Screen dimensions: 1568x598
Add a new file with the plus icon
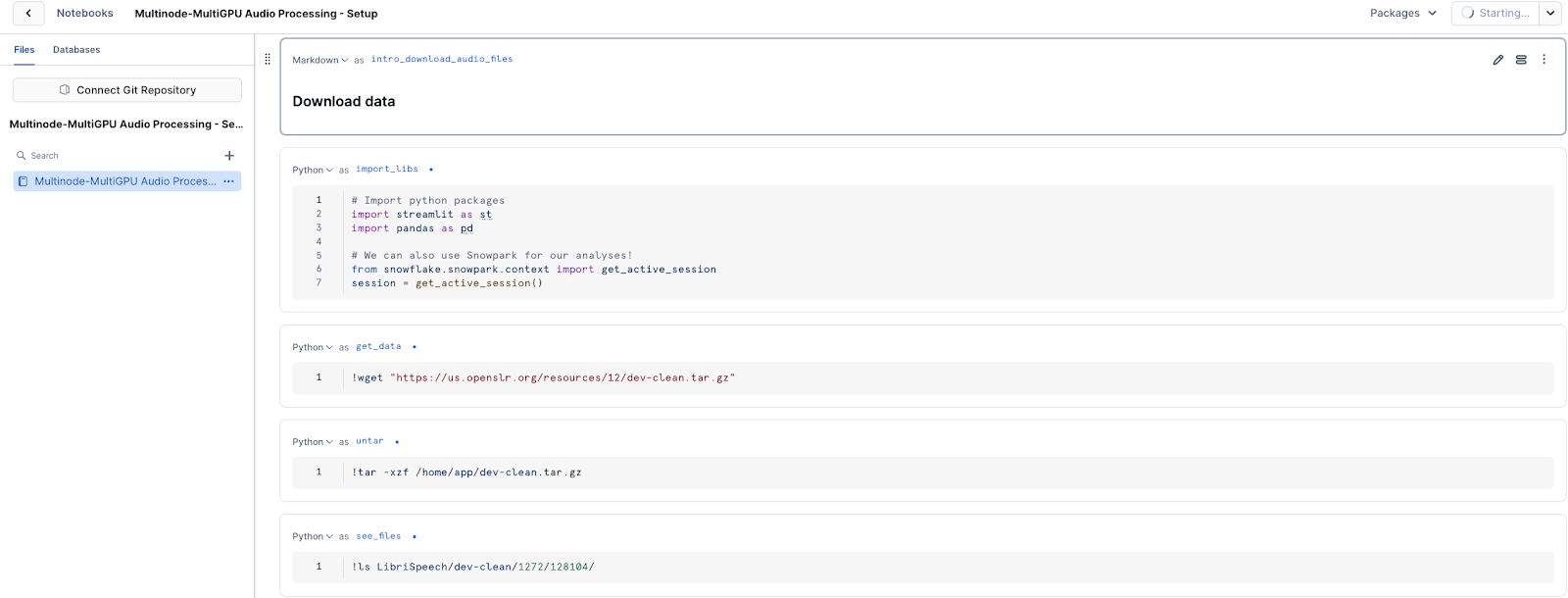pyautogui.click(x=229, y=155)
